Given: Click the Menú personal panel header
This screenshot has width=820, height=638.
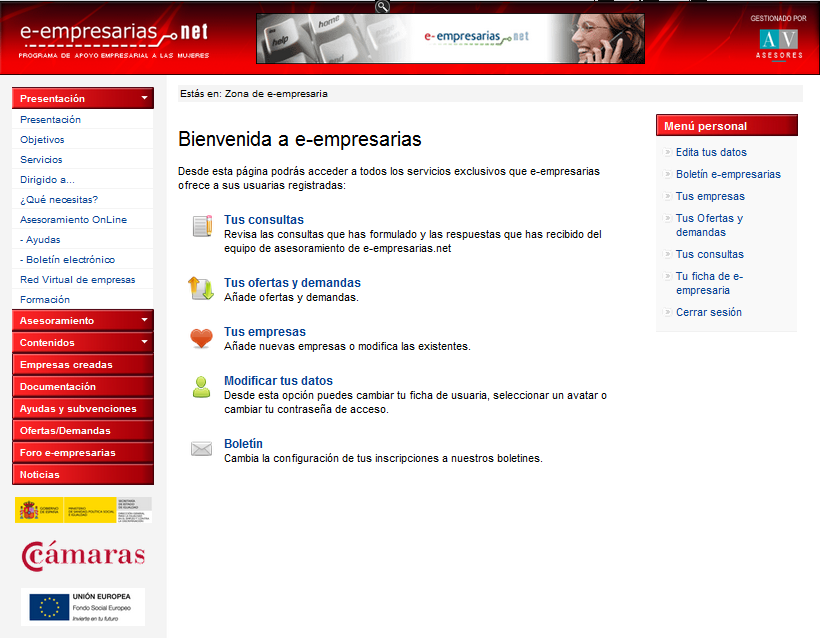Looking at the screenshot, I should [727, 126].
